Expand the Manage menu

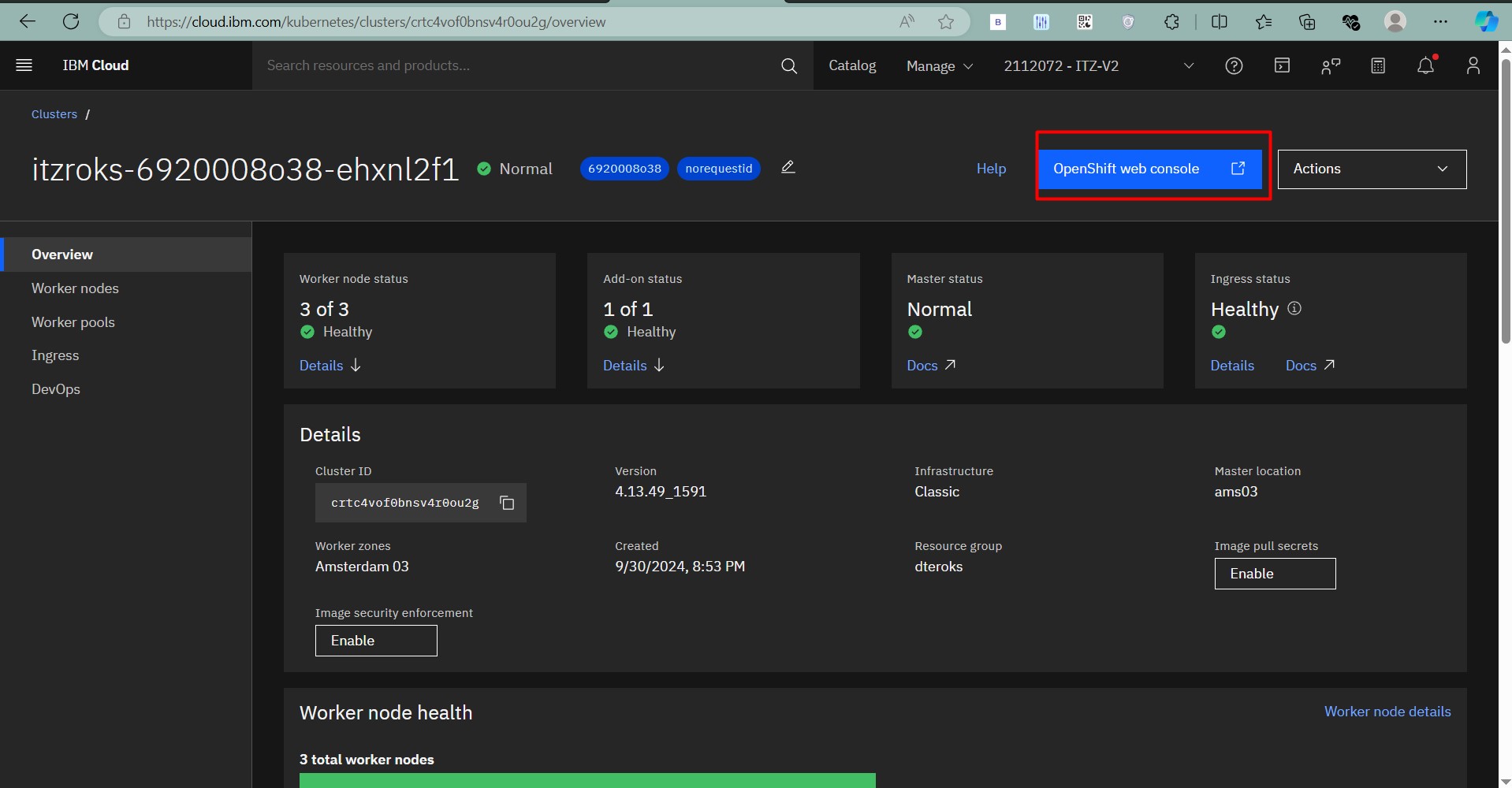(x=939, y=65)
